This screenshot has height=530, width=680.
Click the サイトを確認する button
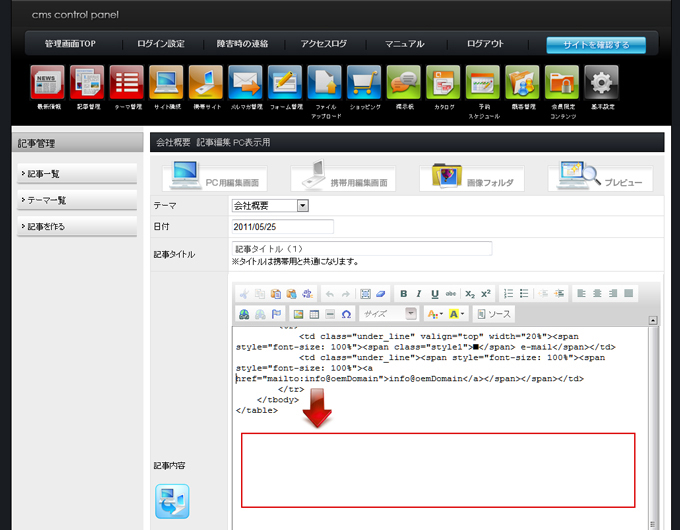click(x=595, y=45)
